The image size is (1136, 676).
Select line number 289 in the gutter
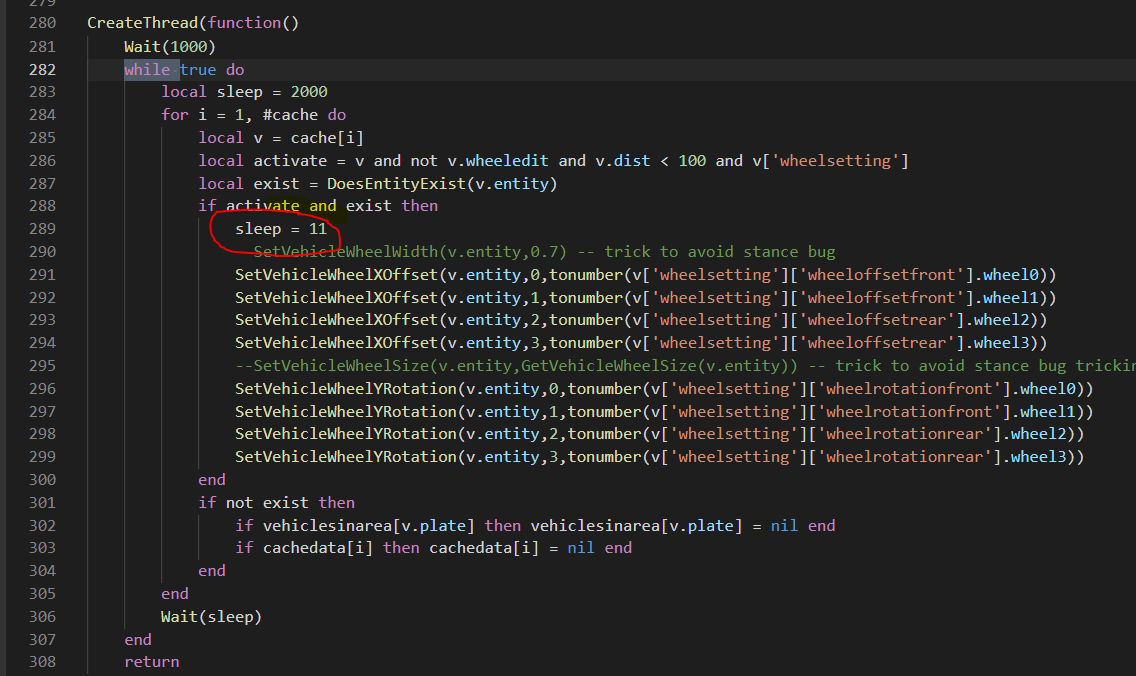pos(42,229)
